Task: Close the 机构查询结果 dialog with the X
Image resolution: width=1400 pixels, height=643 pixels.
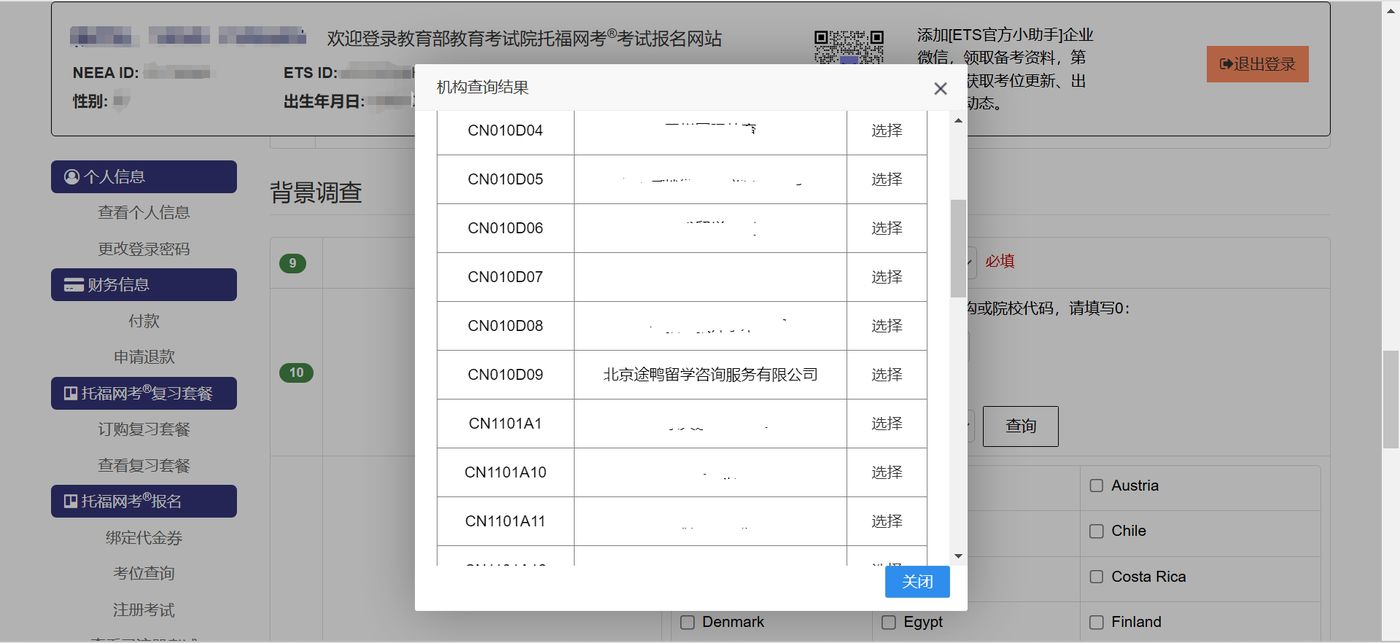Action: coord(940,88)
